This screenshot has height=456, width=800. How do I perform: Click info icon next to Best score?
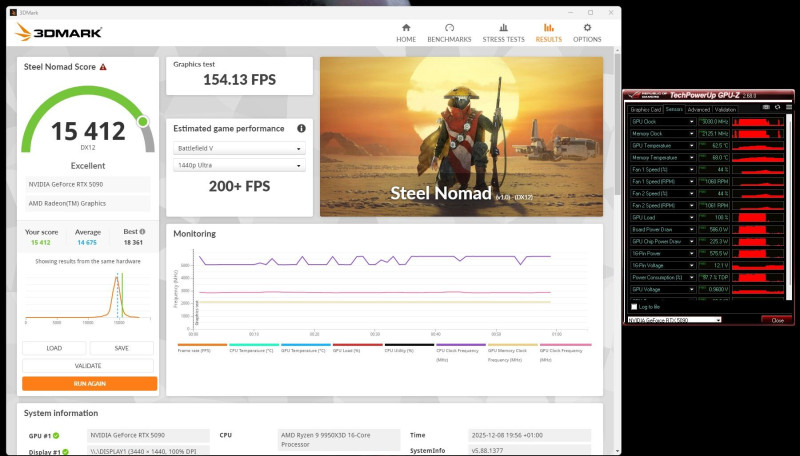tap(142, 232)
